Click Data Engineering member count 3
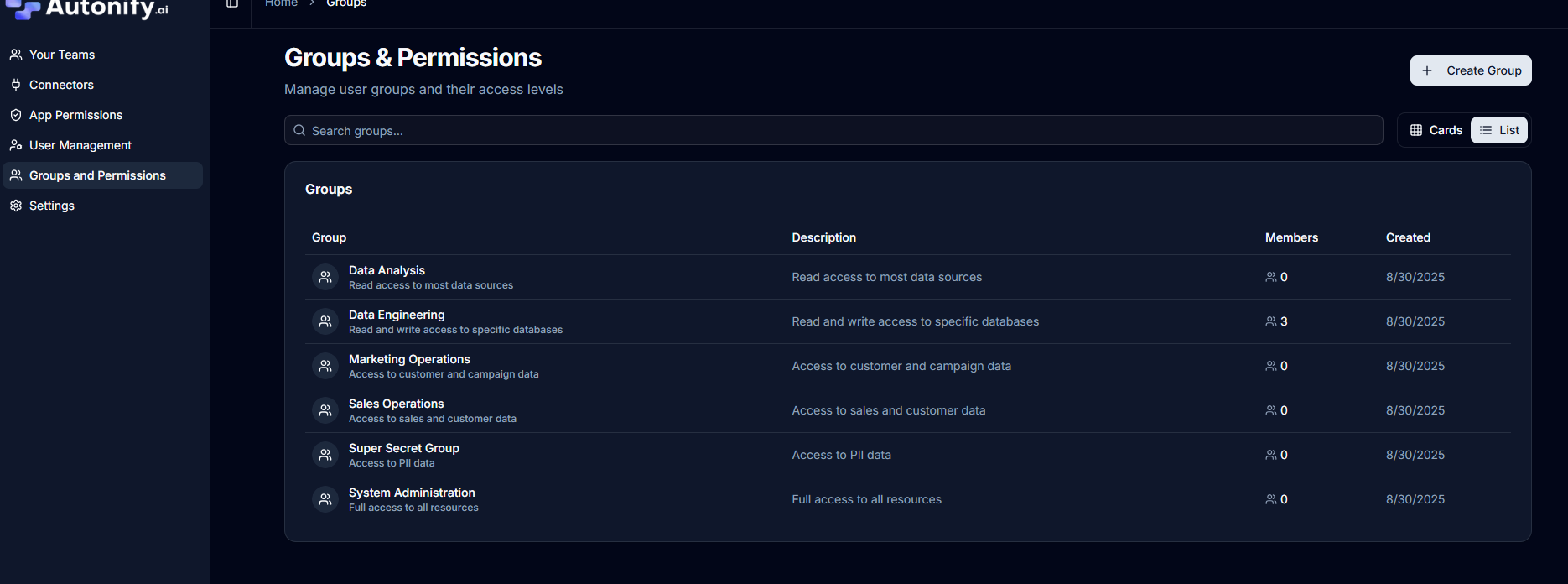The height and width of the screenshot is (584, 1568). [1284, 321]
